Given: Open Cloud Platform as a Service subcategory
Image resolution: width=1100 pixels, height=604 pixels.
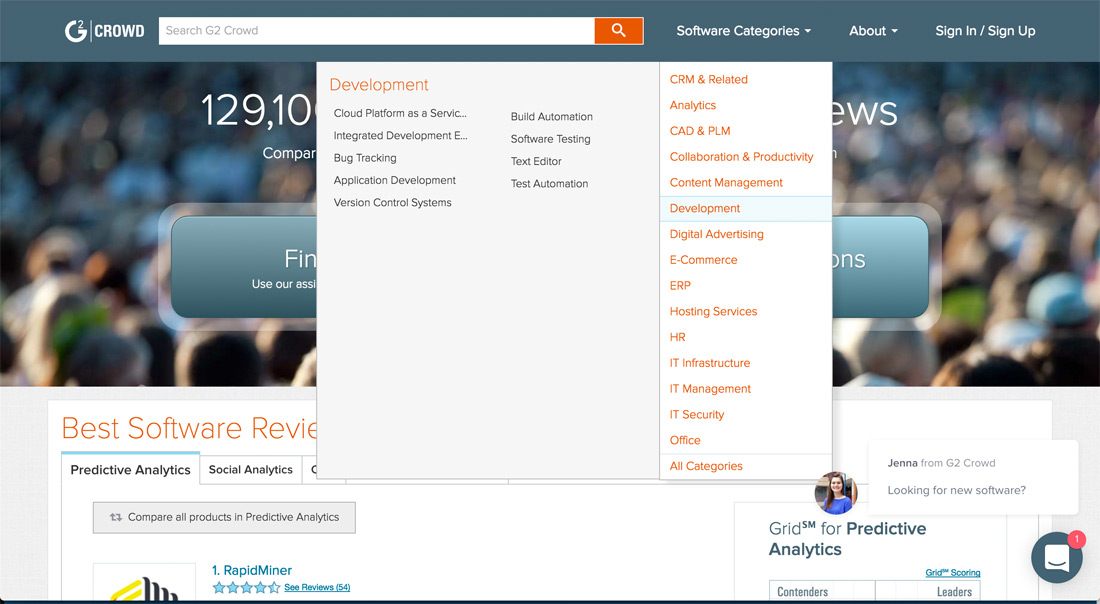Looking at the screenshot, I should [400, 113].
